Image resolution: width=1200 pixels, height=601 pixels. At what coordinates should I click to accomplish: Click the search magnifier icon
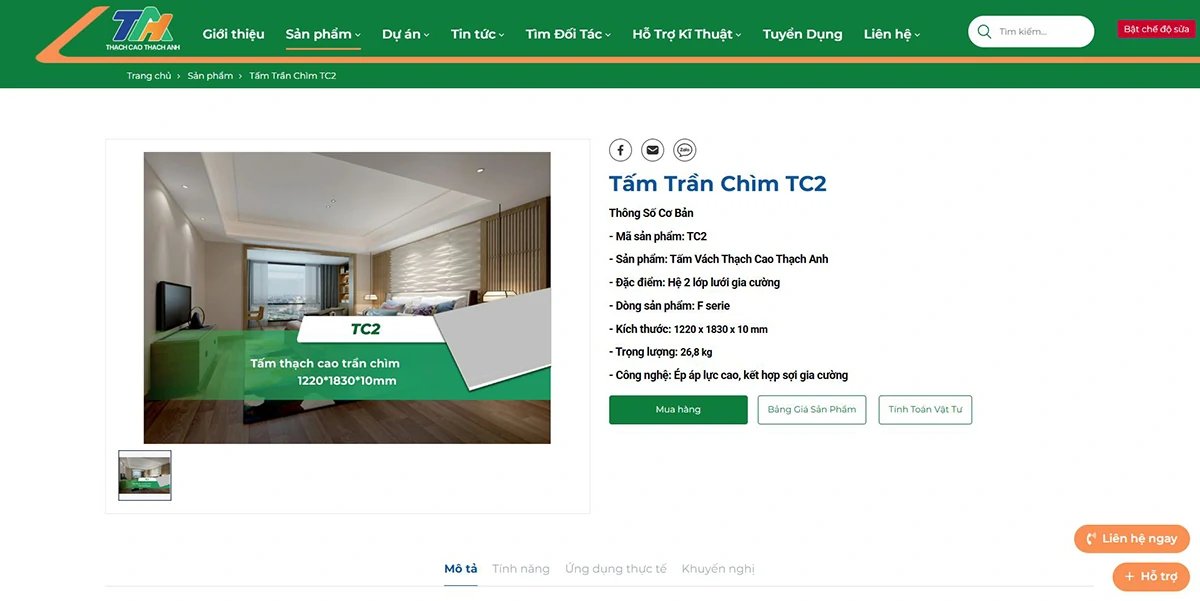click(984, 31)
